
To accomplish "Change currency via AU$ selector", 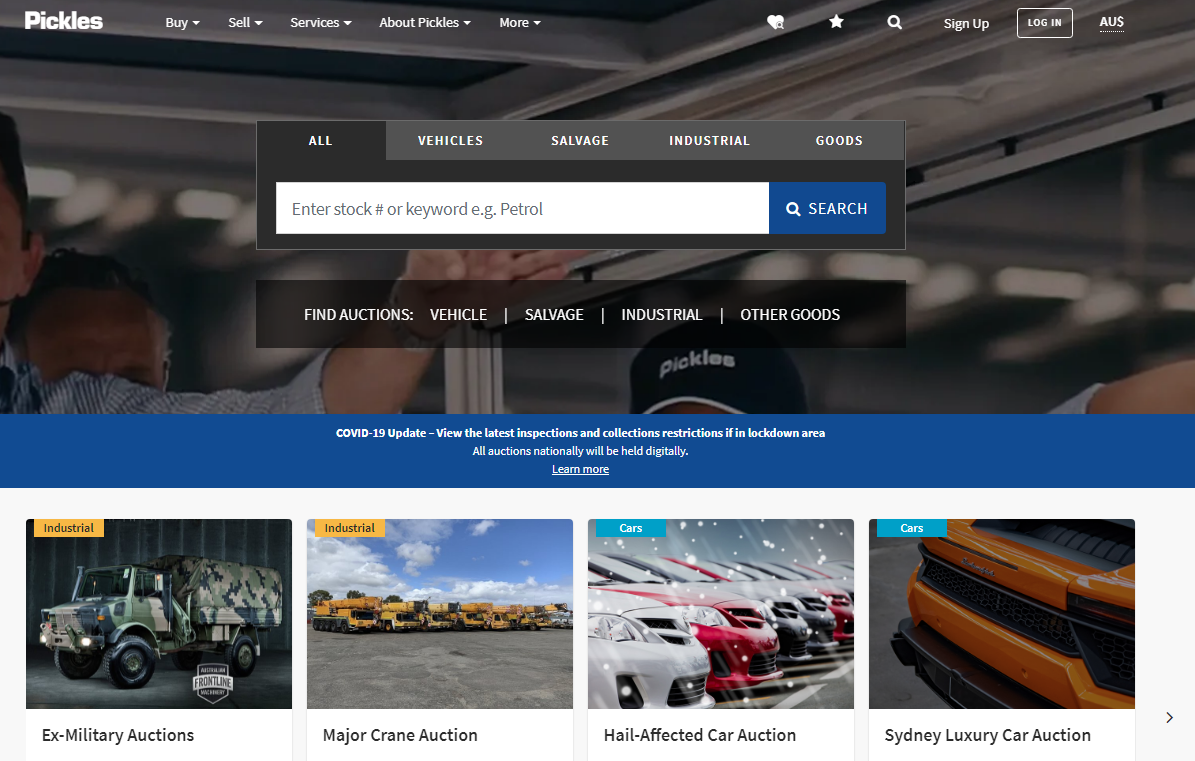I will 1111,22.
